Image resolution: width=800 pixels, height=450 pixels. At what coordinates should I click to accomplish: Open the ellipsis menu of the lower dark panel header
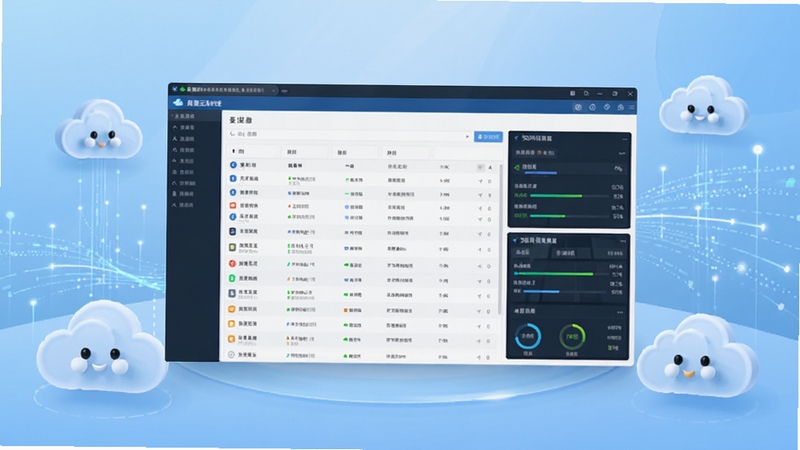[x=623, y=241]
